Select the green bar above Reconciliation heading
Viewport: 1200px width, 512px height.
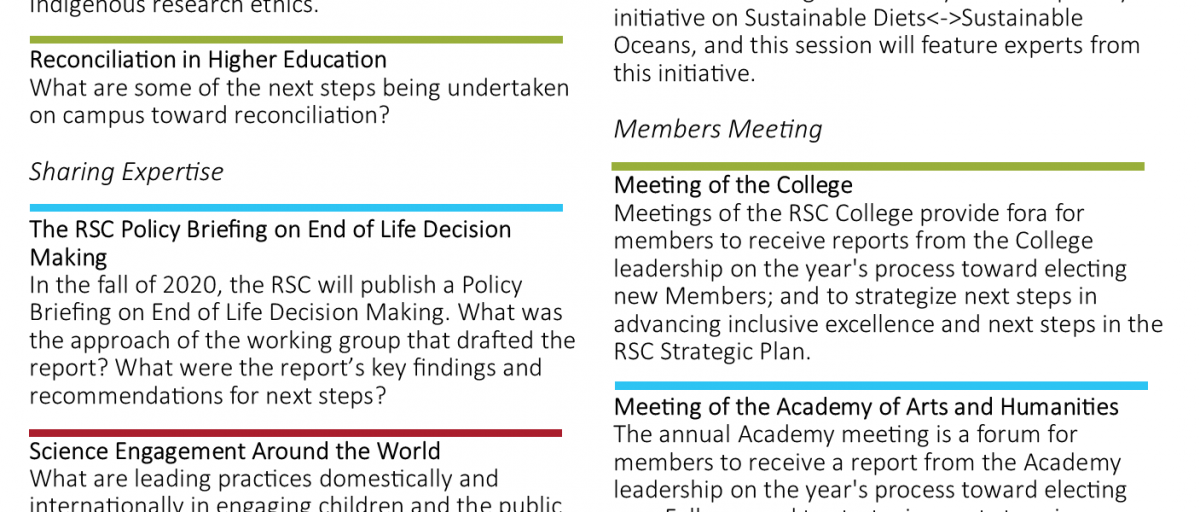tap(296, 40)
